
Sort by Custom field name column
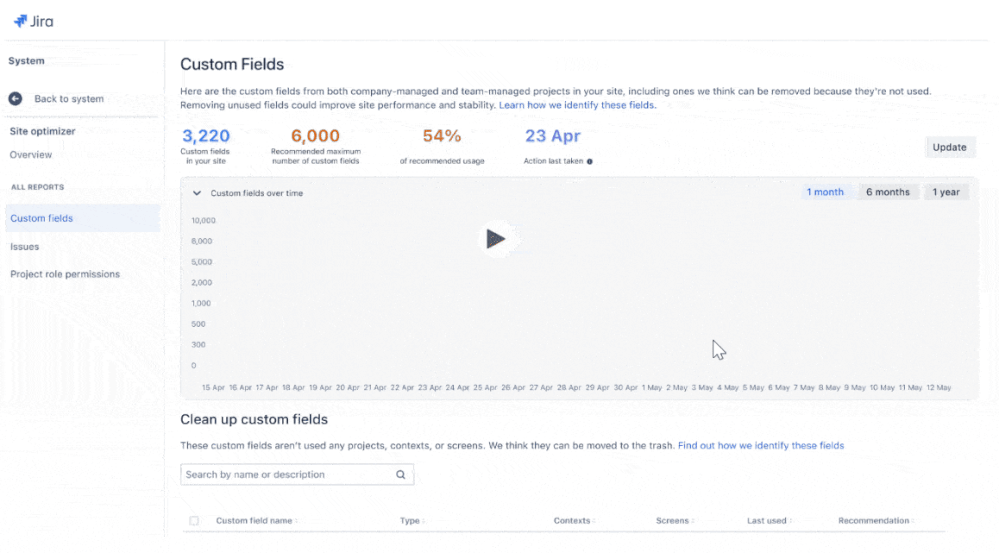coord(257,521)
